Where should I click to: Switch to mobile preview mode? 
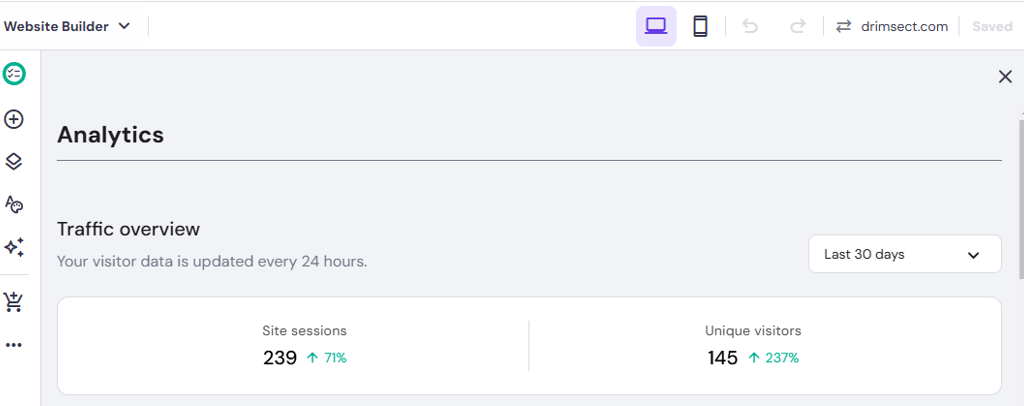pos(700,26)
